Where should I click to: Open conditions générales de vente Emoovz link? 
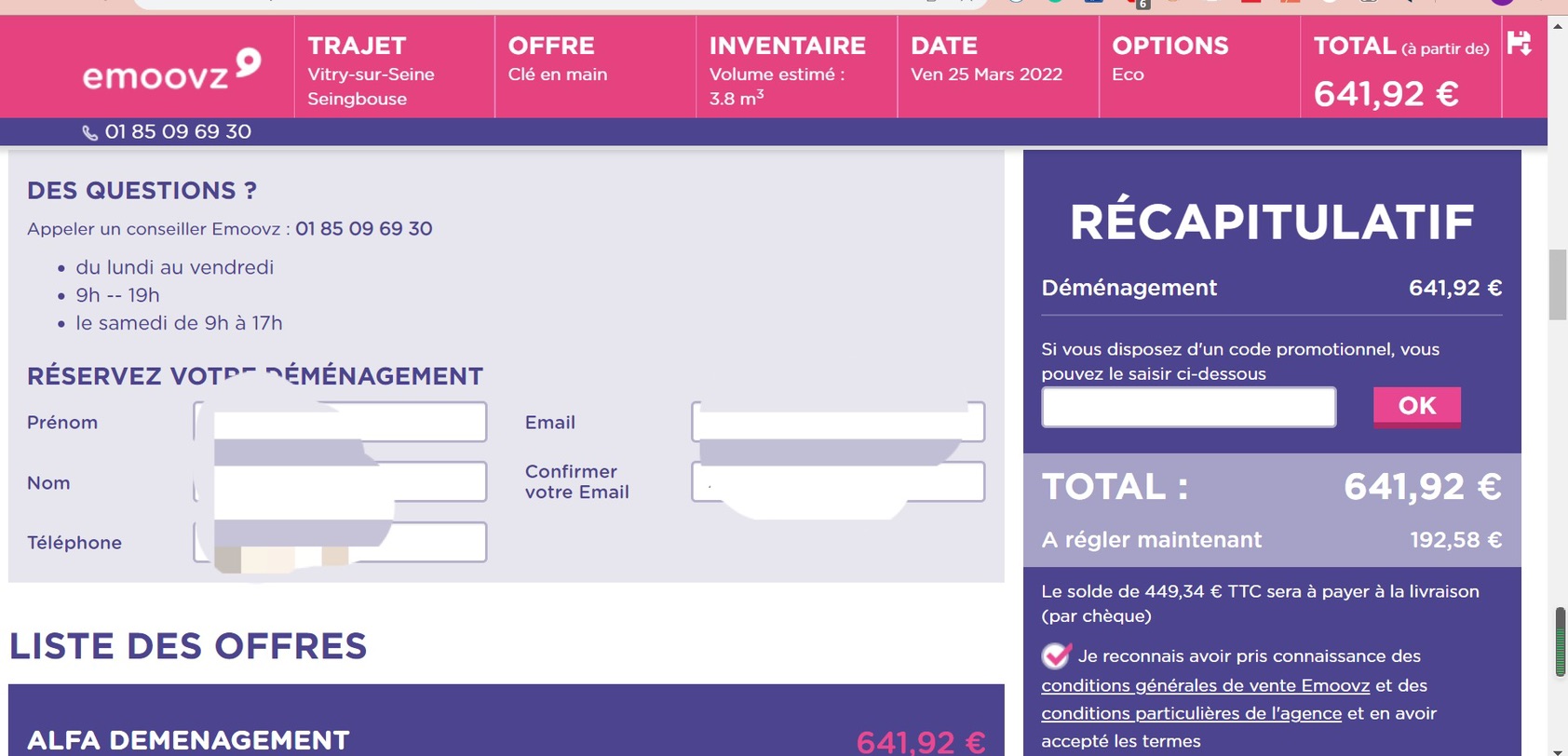[x=1206, y=686]
